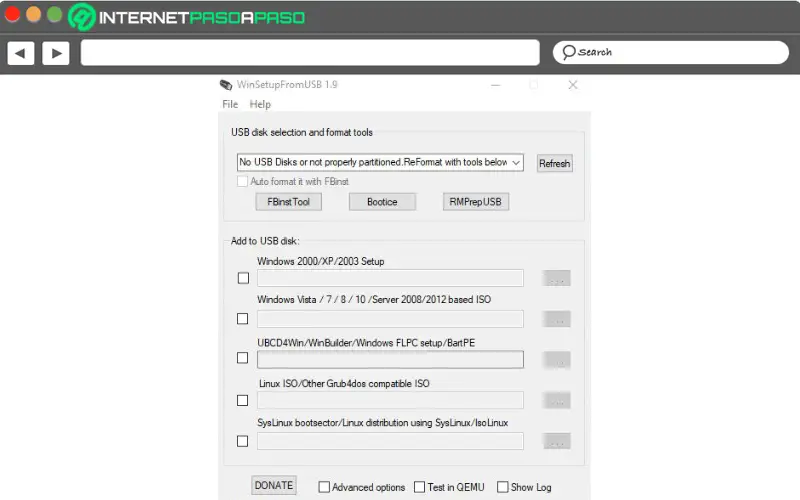Expand the USB disk selection dropdown

[516, 163]
